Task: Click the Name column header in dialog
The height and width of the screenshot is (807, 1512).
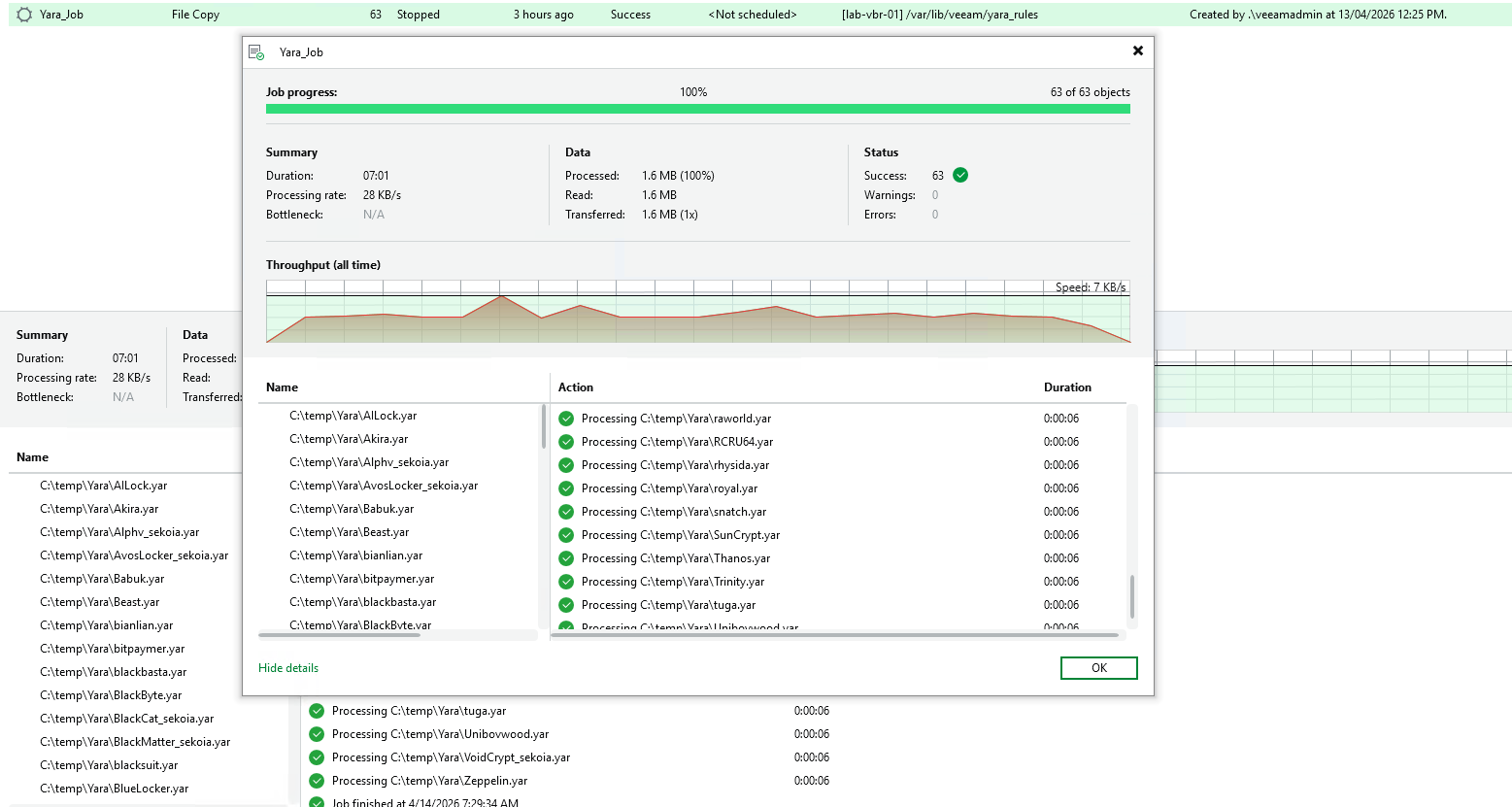Action: pos(283,387)
